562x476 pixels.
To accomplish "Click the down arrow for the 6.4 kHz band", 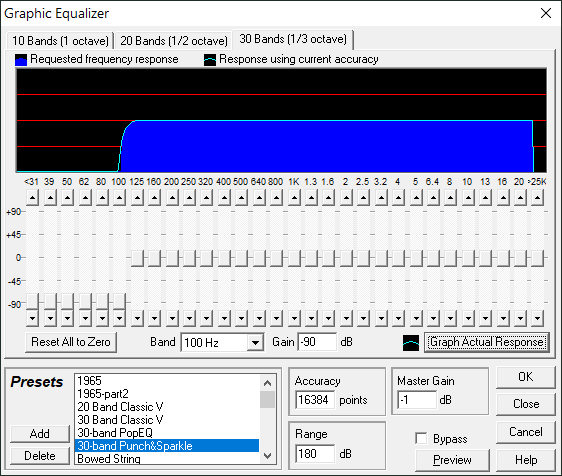I will (x=433, y=318).
